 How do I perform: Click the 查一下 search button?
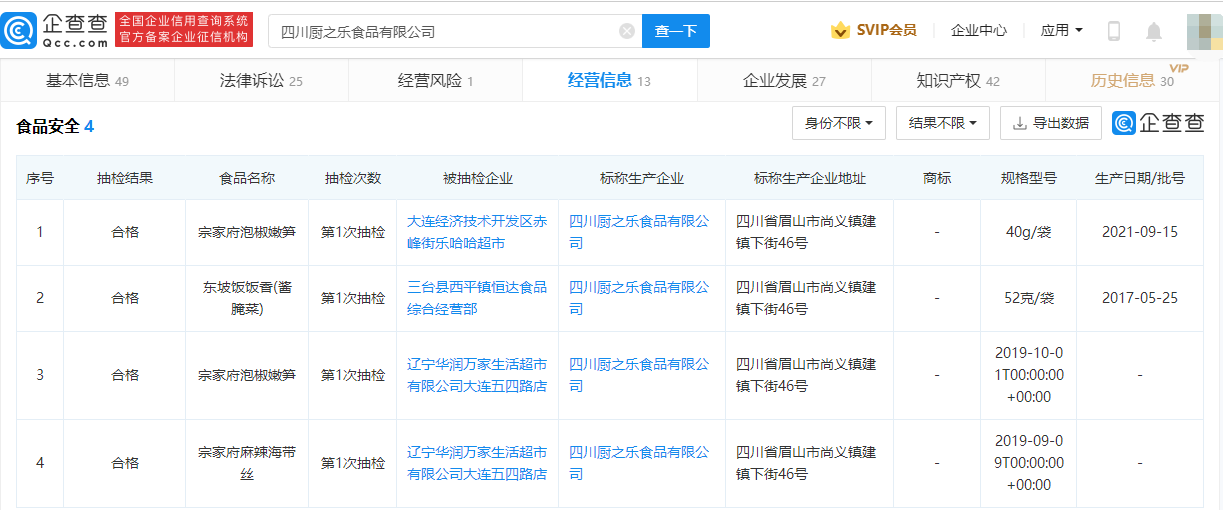pos(676,31)
